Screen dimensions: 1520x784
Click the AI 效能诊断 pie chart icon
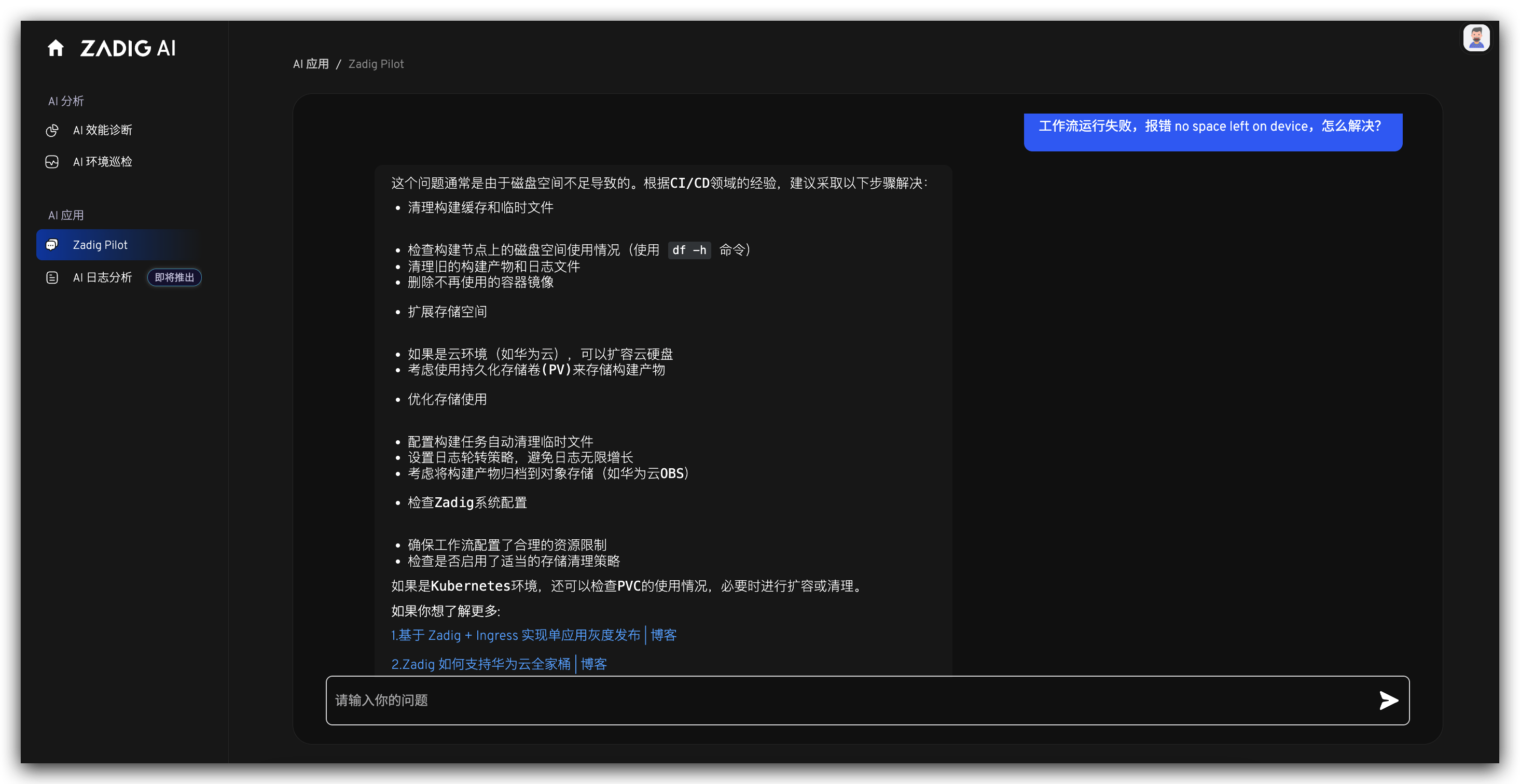[52, 130]
